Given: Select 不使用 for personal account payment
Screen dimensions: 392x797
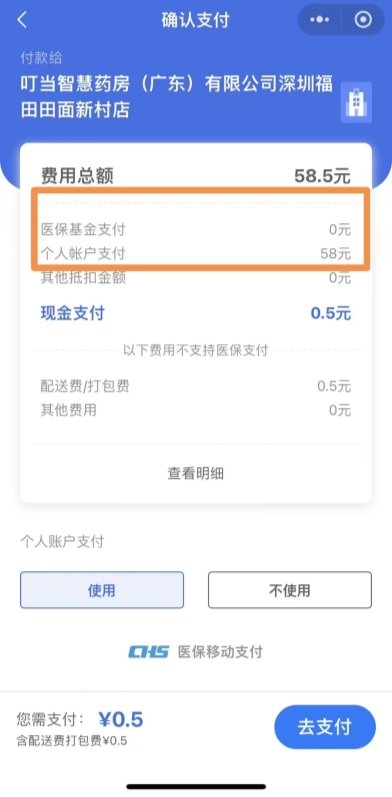Looking at the screenshot, I should coord(290,590).
